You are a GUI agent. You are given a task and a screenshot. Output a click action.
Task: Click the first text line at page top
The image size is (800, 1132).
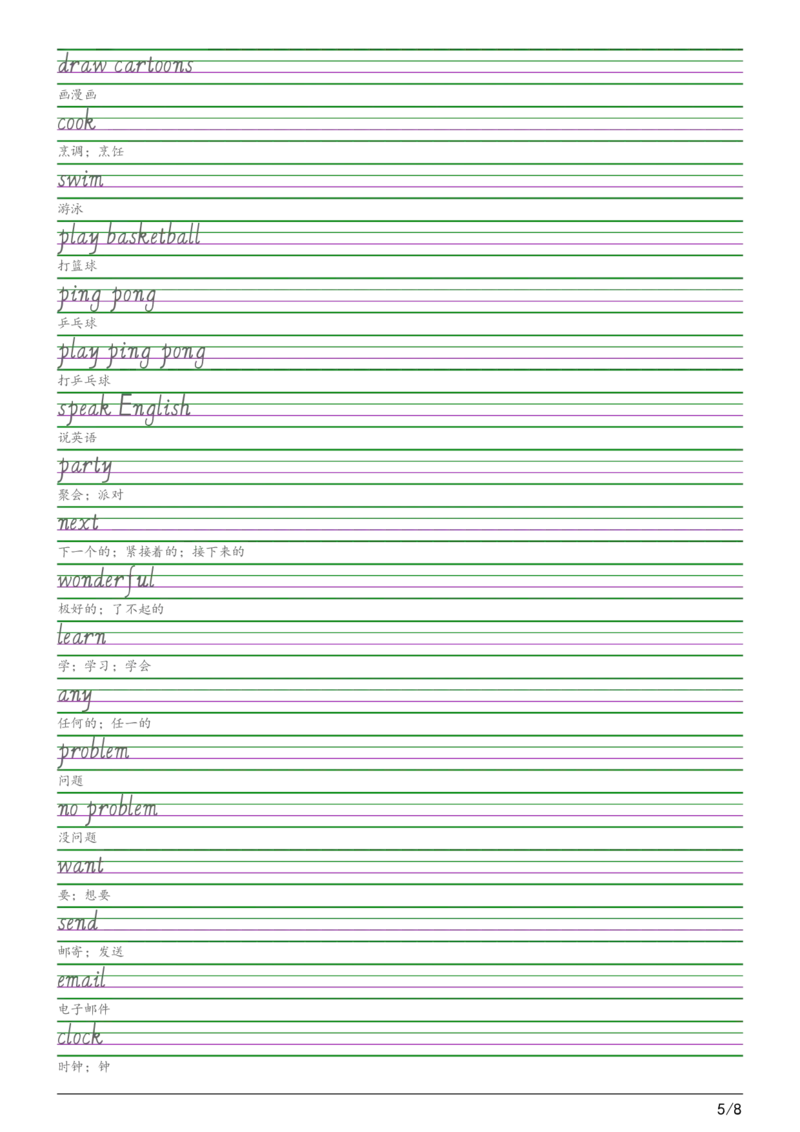tap(125, 66)
